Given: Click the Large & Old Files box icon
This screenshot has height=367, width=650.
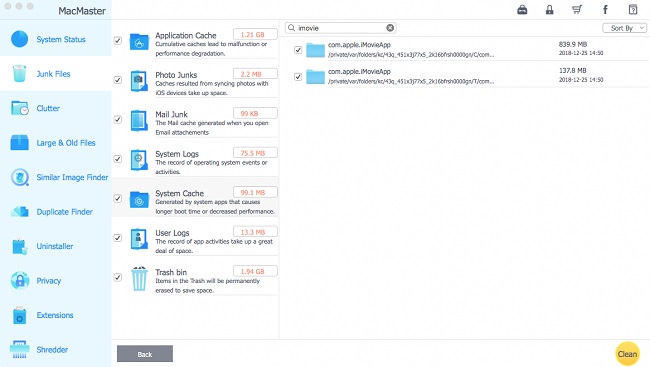Looking at the screenshot, I should (x=19, y=143).
